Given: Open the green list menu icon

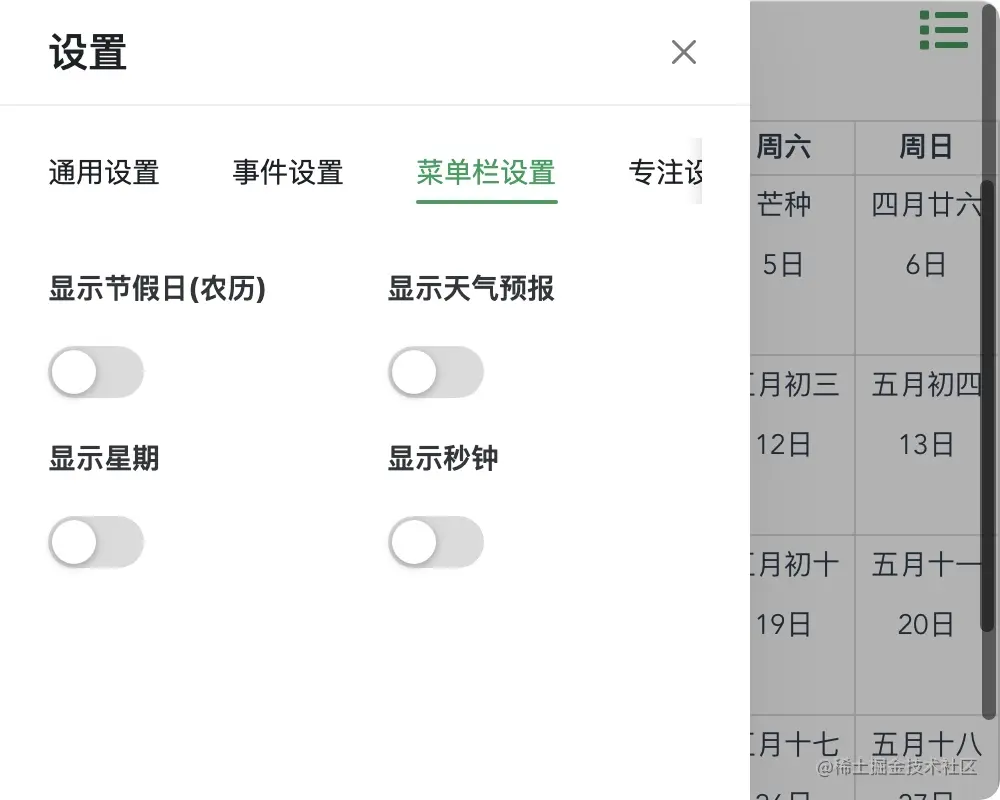Looking at the screenshot, I should [944, 29].
